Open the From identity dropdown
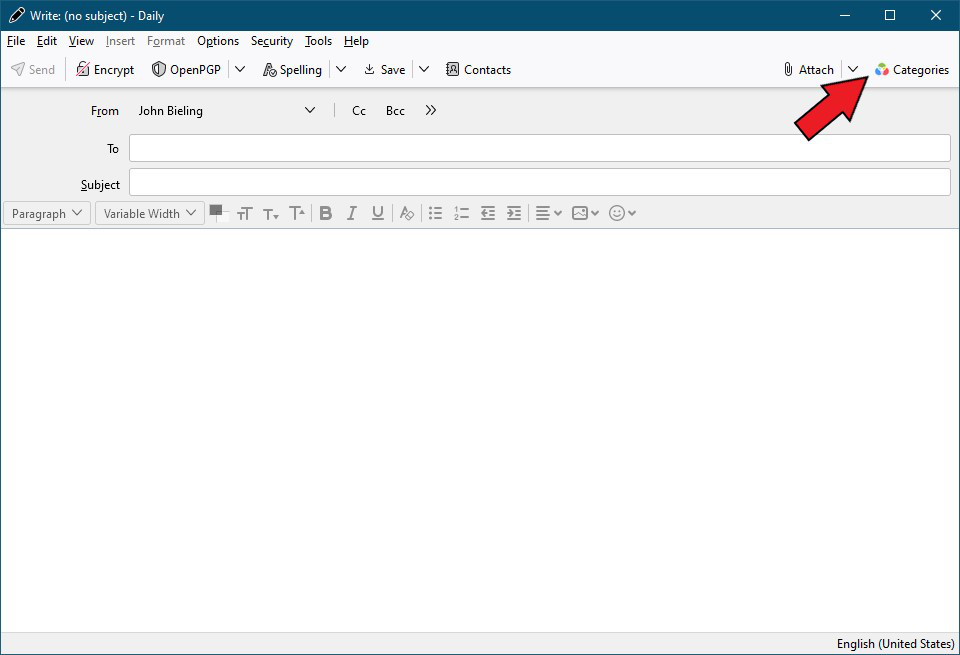 [227, 111]
